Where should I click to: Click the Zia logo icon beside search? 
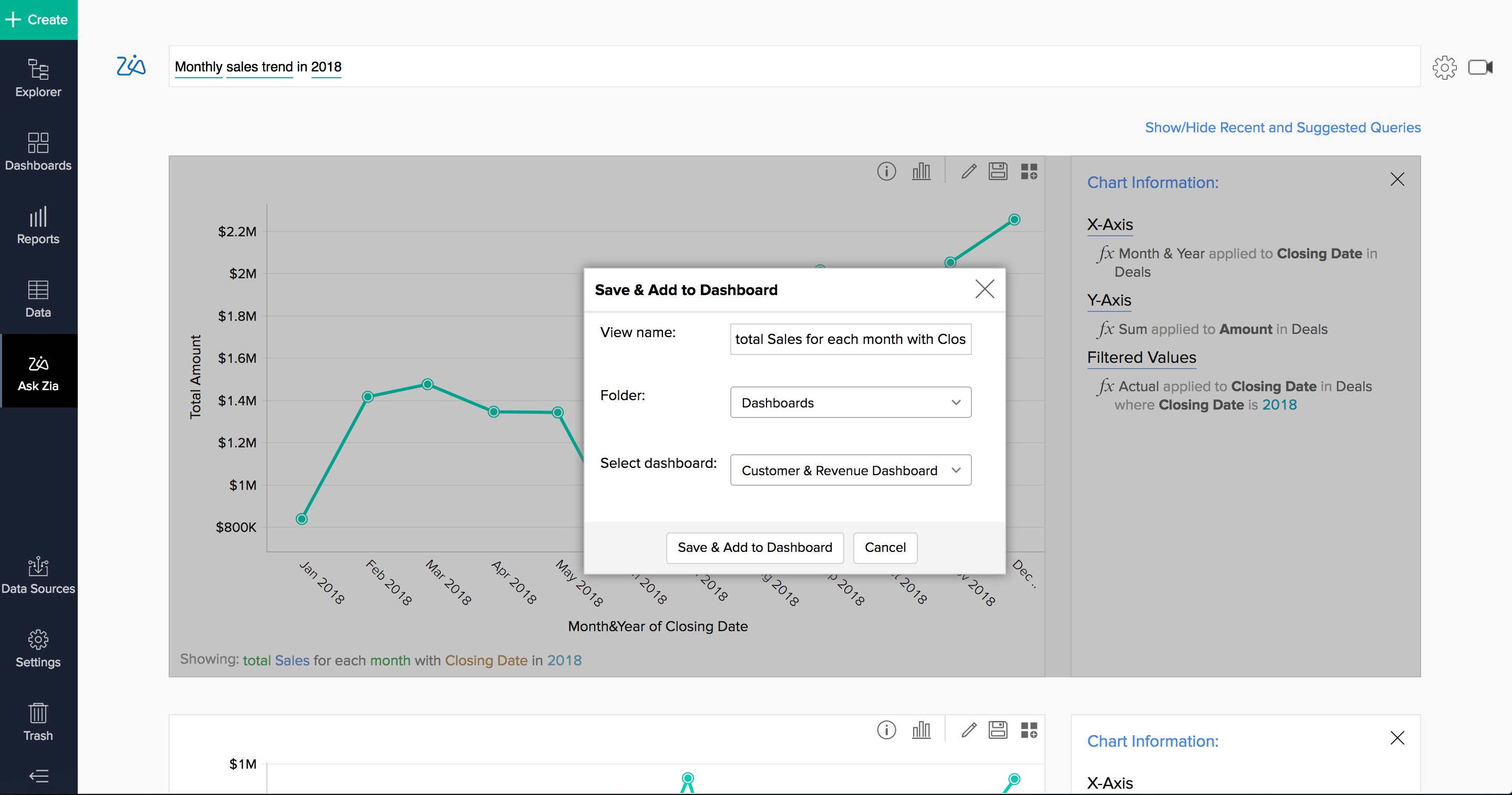(131, 66)
